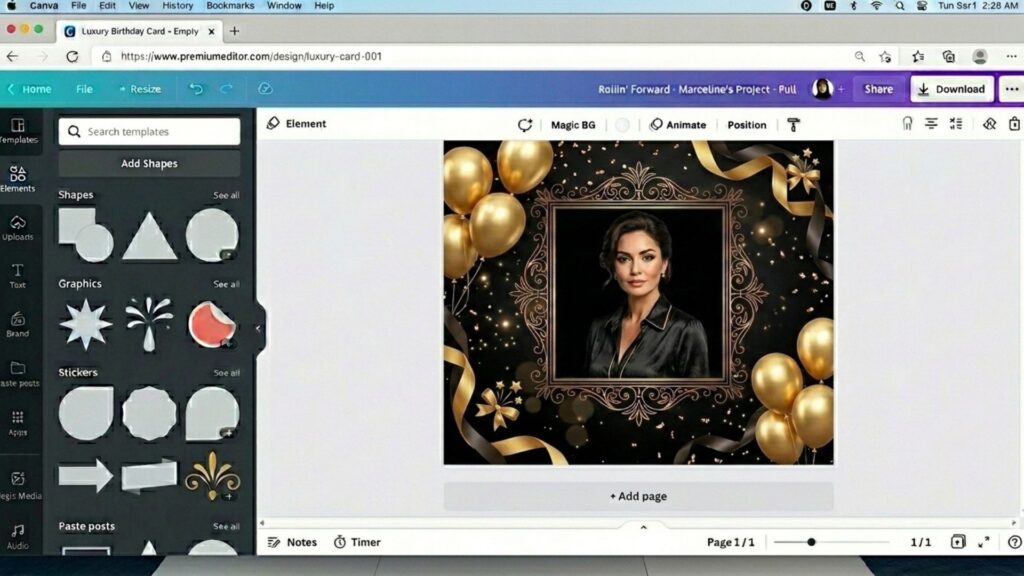Choose the gold fleur-de-lis sticker
This screenshot has height=576, width=1024.
(x=213, y=475)
